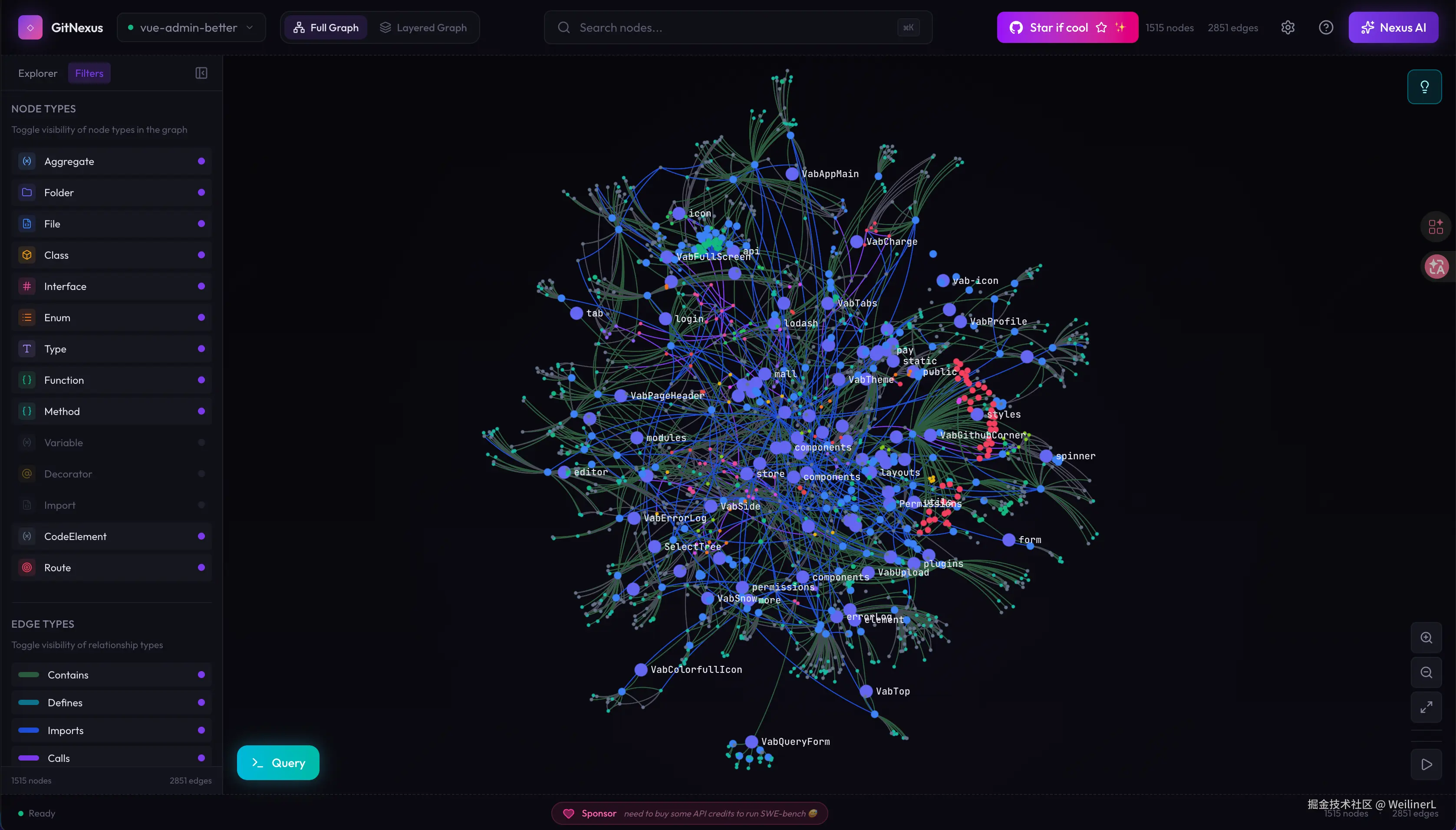This screenshot has width=1456, height=830.
Task: Select the VabTop graph node
Action: click(866, 692)
